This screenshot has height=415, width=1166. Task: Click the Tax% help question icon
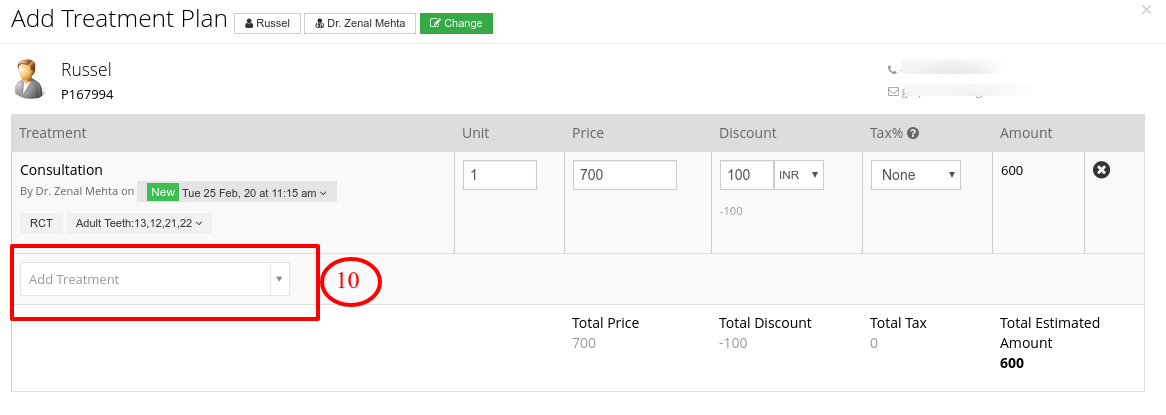tap(913, 134)
